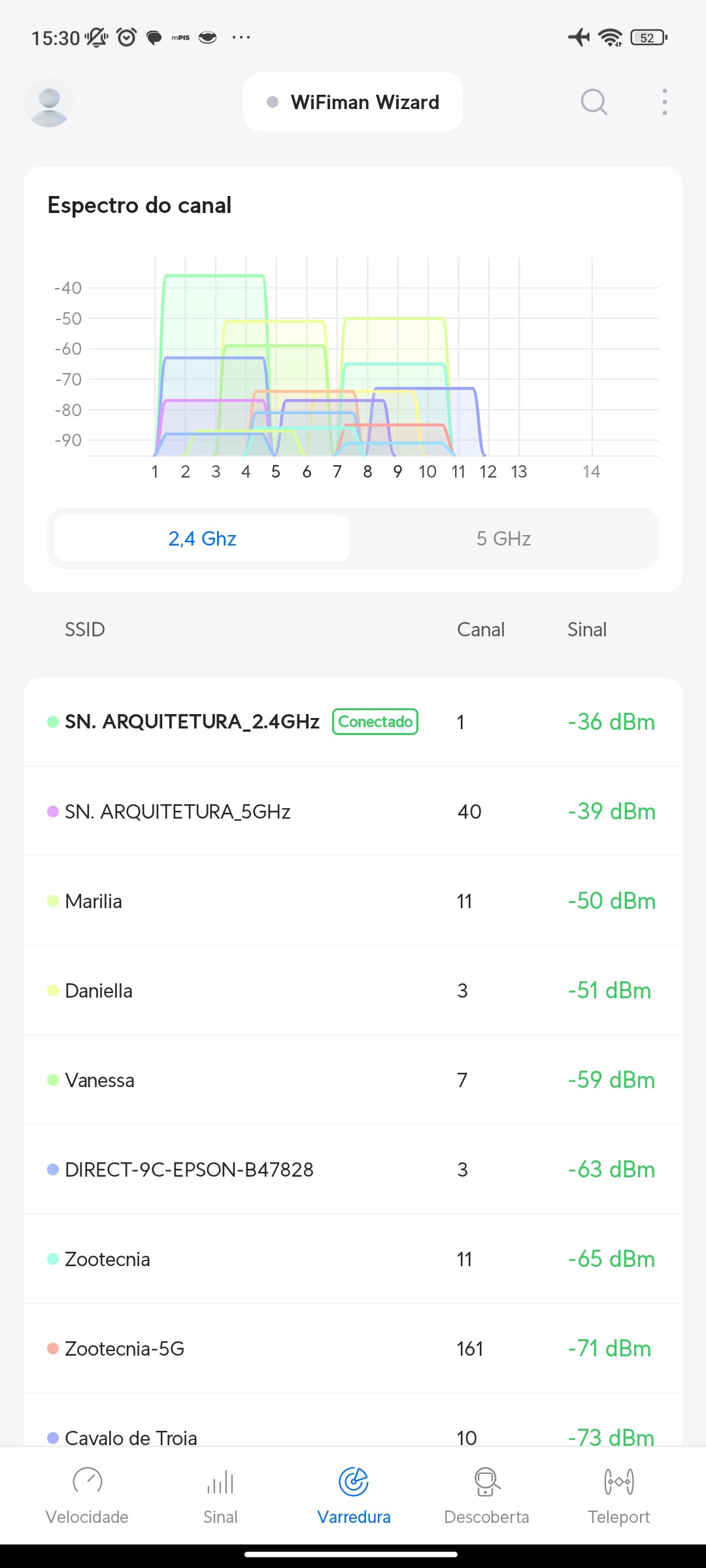Tap the Wi-Fi status bar icon
The image size is (706, 1568).
tap(611, 37)
